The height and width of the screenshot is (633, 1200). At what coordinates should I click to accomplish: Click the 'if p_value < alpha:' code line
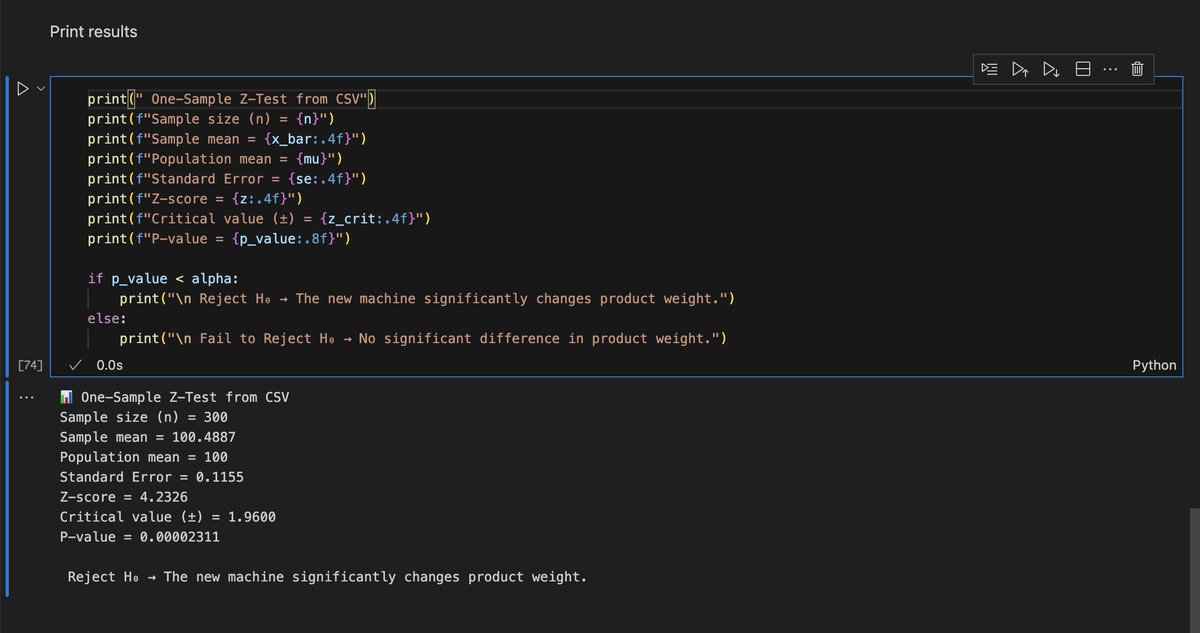coord(163,278)
